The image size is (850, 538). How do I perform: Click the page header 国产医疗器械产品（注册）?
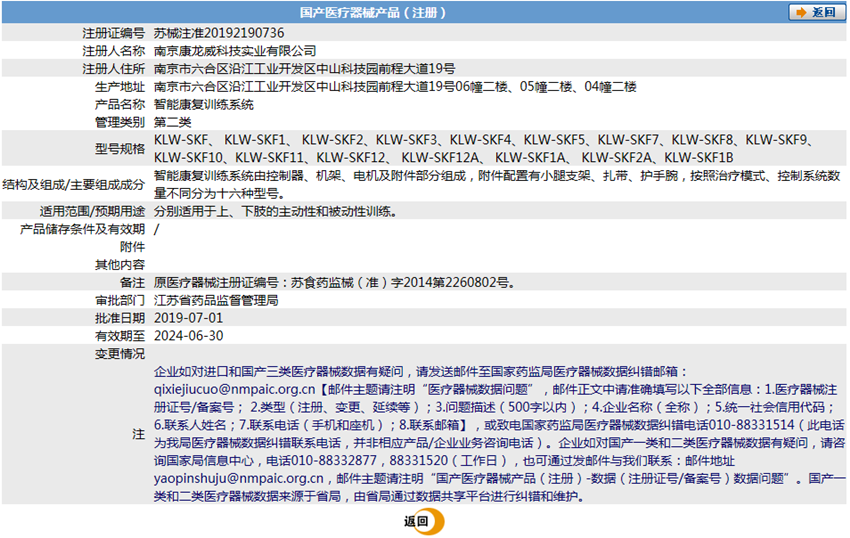(x=374, y=12)
